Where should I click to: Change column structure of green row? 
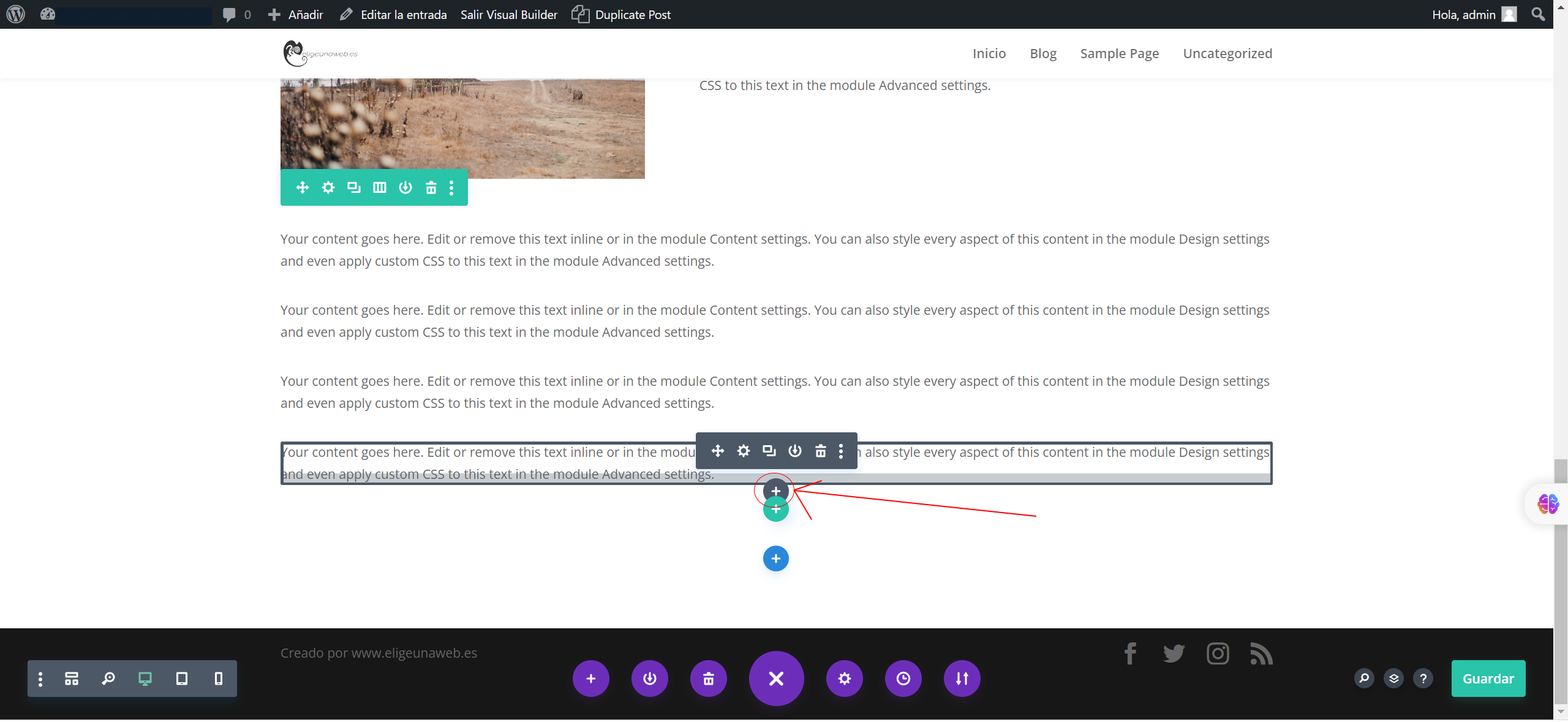tap(380, 187)
